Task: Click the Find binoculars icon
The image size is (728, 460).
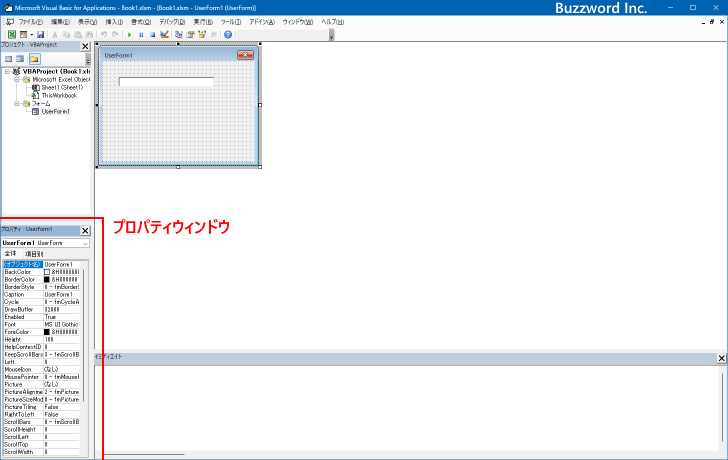Action: click(89, 34)
